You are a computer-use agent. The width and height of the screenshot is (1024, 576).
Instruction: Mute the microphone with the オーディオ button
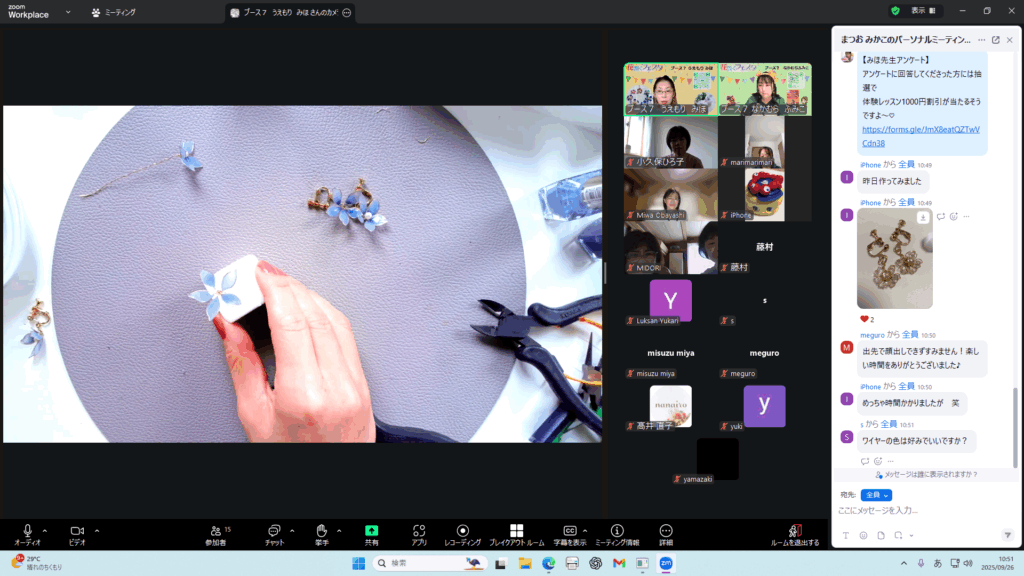(27, 534)
